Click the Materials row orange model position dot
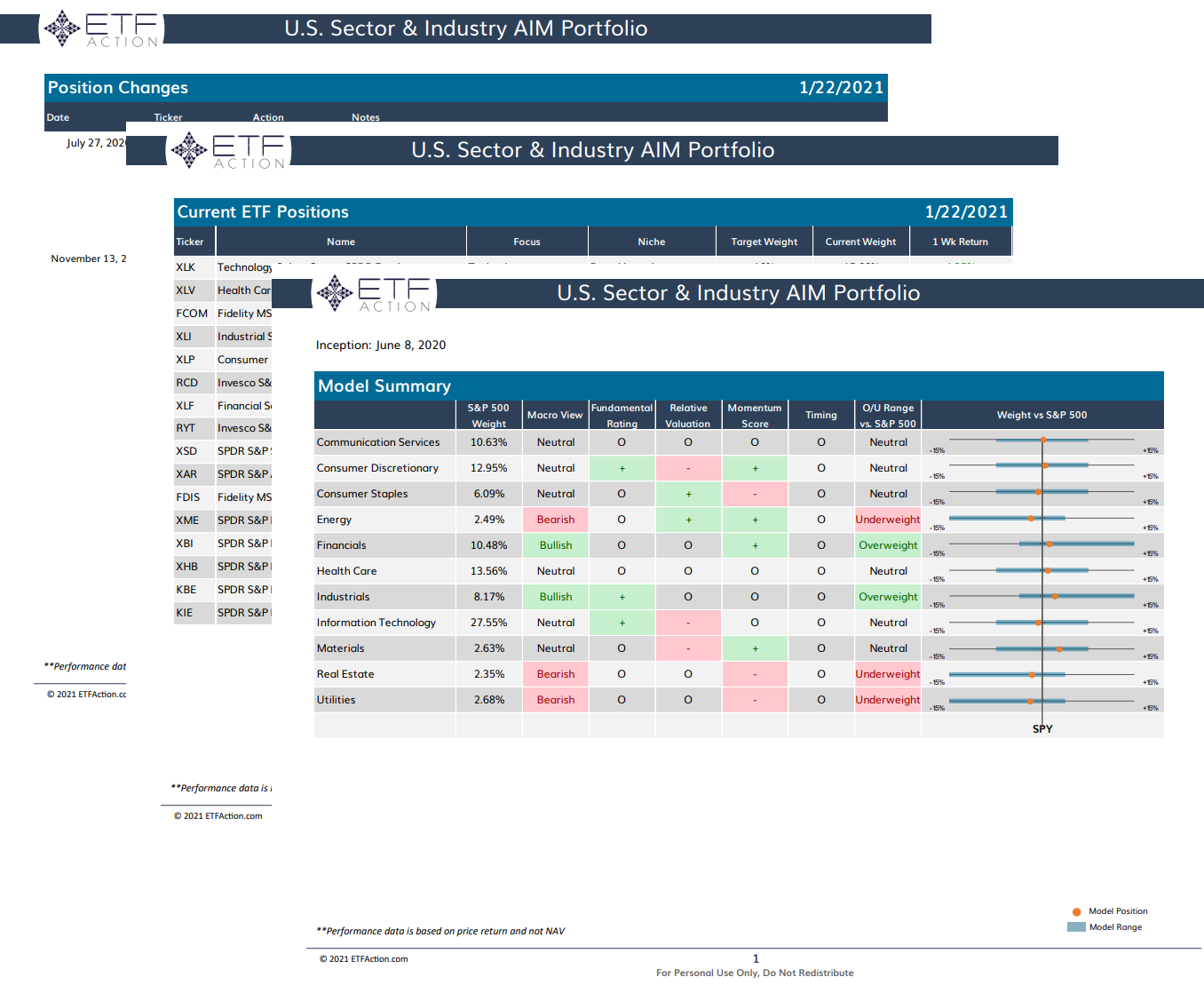 pyautogui.click(x=1059, y=649)
